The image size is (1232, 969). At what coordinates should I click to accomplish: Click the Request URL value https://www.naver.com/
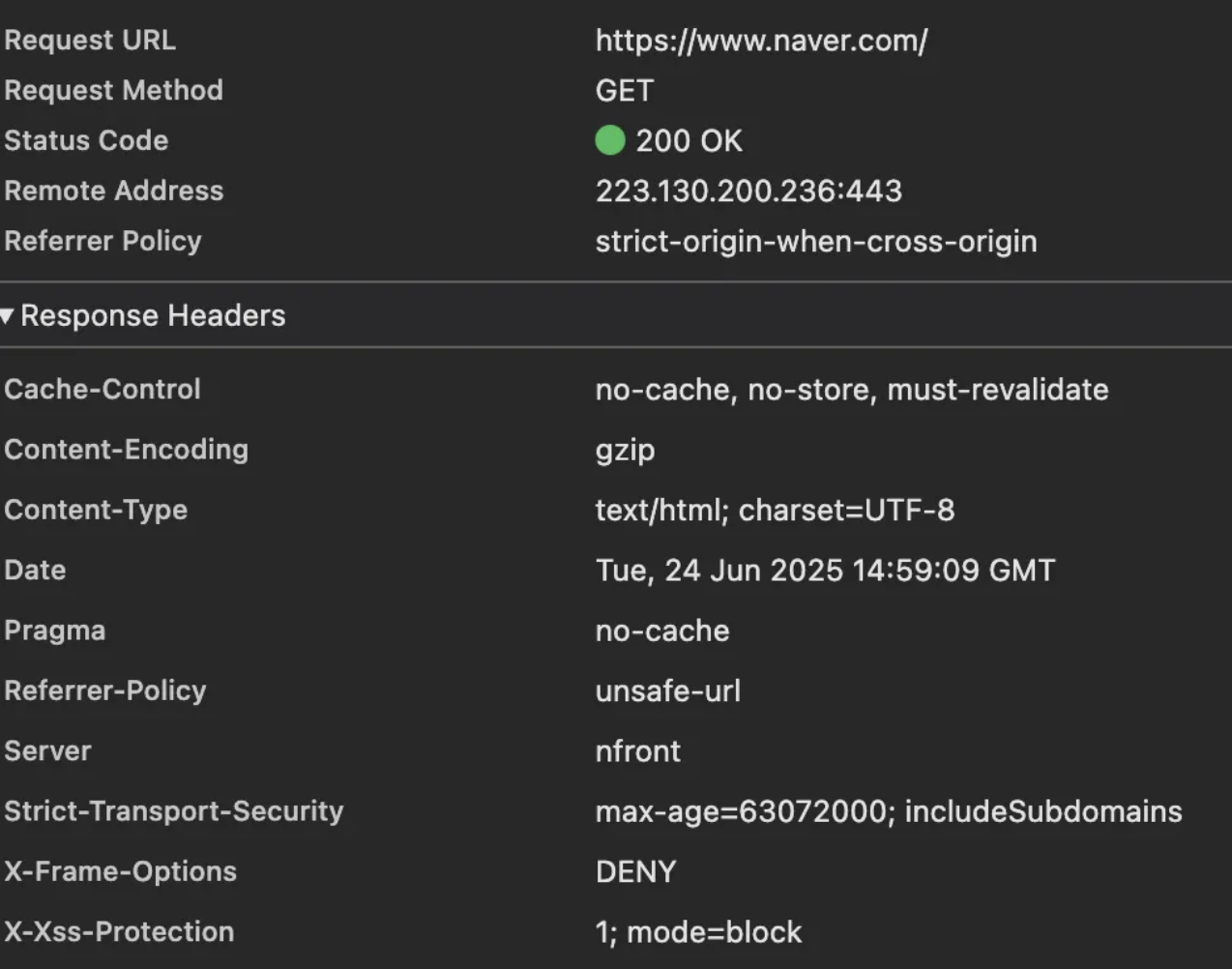[x=761, y=41]
